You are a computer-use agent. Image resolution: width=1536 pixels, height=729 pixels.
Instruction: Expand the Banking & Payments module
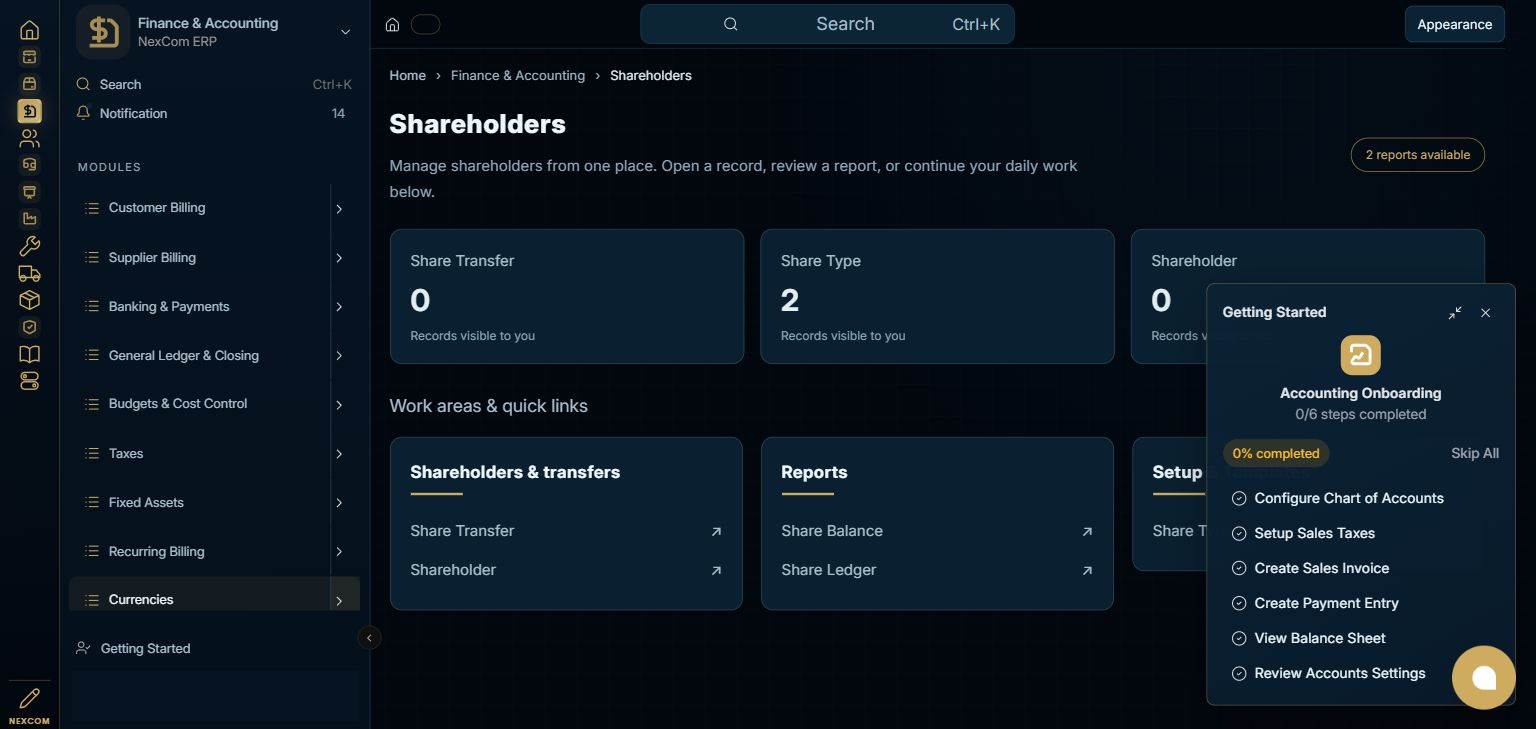click(x=339, y=307)
